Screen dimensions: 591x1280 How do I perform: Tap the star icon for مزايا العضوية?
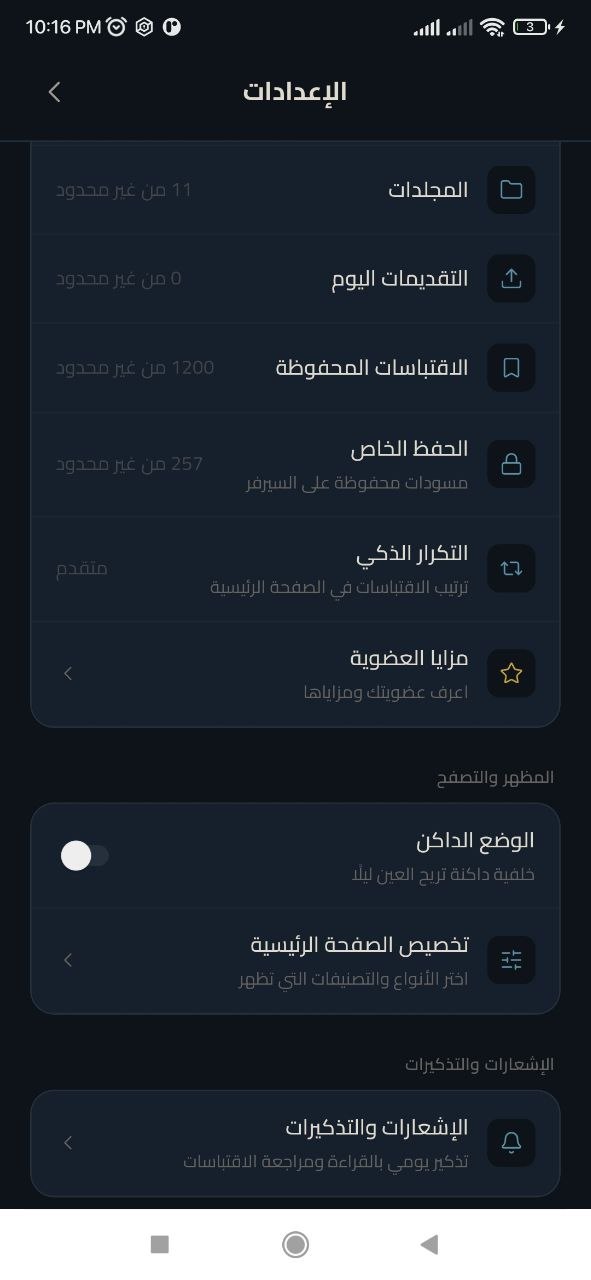point(511,673)
